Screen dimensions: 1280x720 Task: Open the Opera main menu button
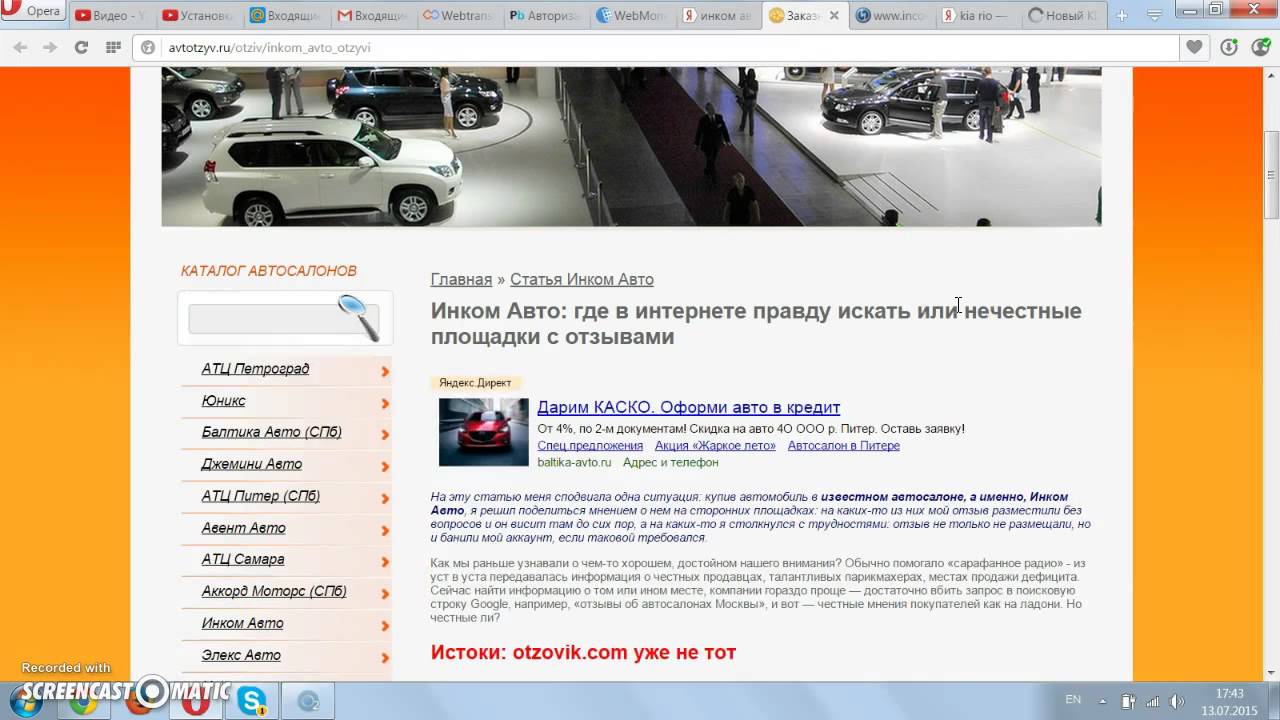coord(33,12)
